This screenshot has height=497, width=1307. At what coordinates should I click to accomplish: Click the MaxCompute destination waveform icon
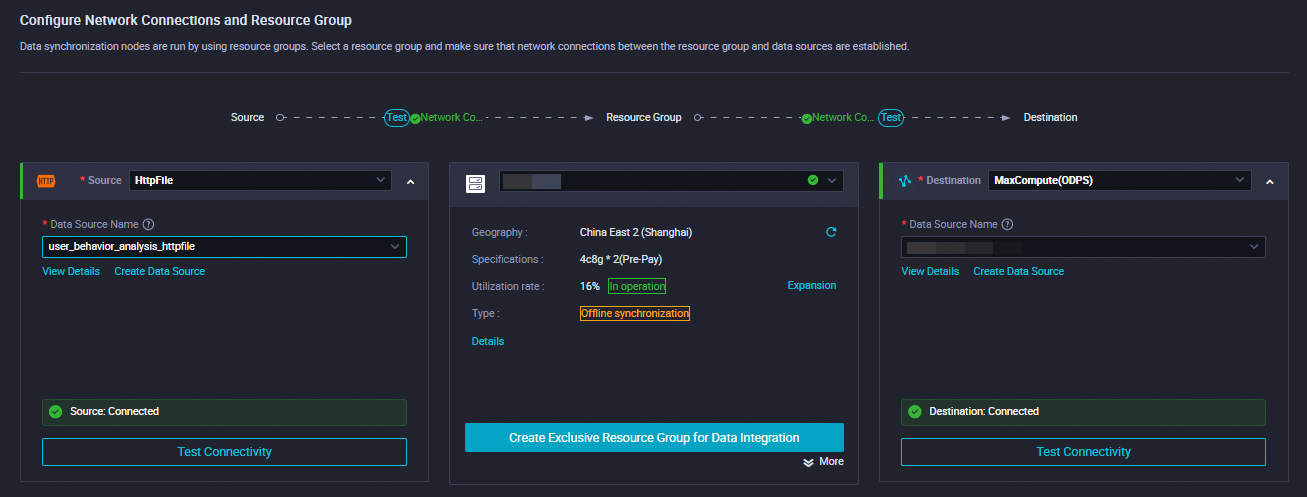click(905, 181)
